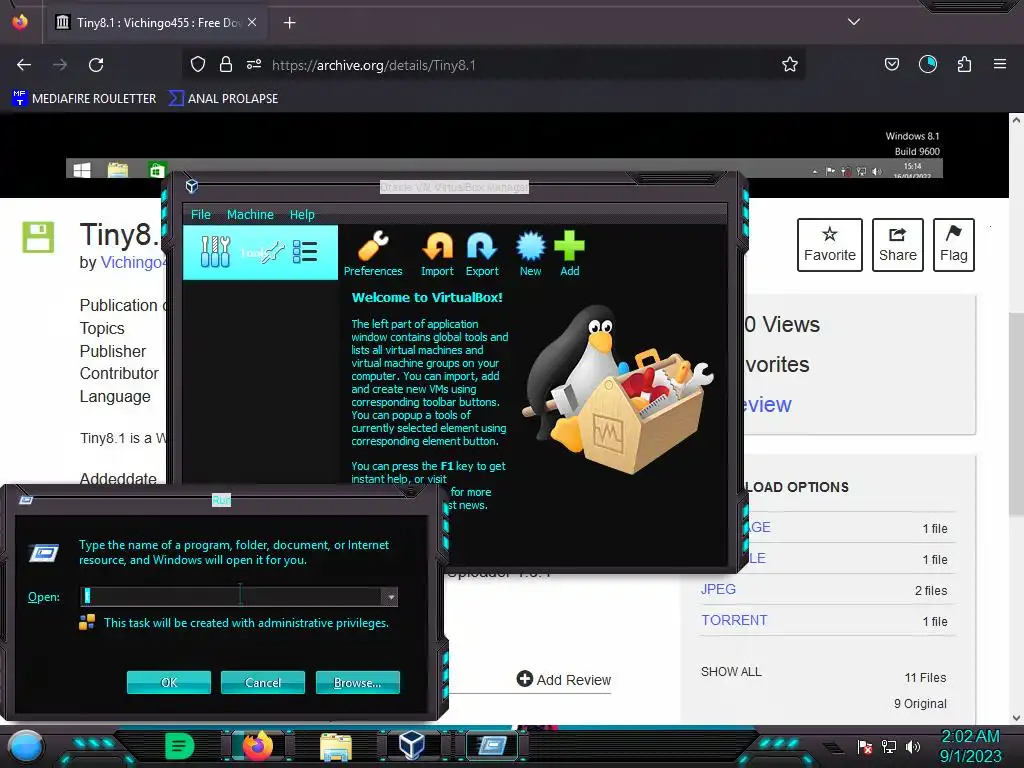The width and height of the screenshot is (1024, 768).
Task: Click SHOW ALL download files
Action: pyautogui.click(x=731, y=672)
